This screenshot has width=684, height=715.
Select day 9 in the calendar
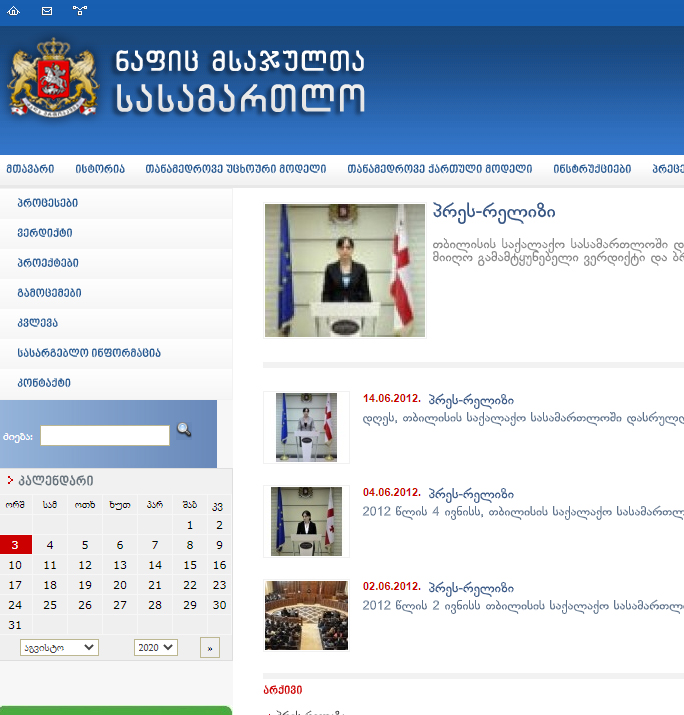click(x=219, y=545)
